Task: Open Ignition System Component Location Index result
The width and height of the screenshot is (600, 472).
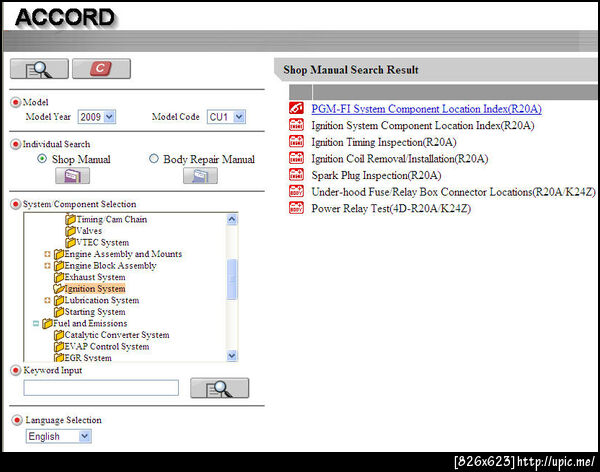Action: (x=423, y=126)
